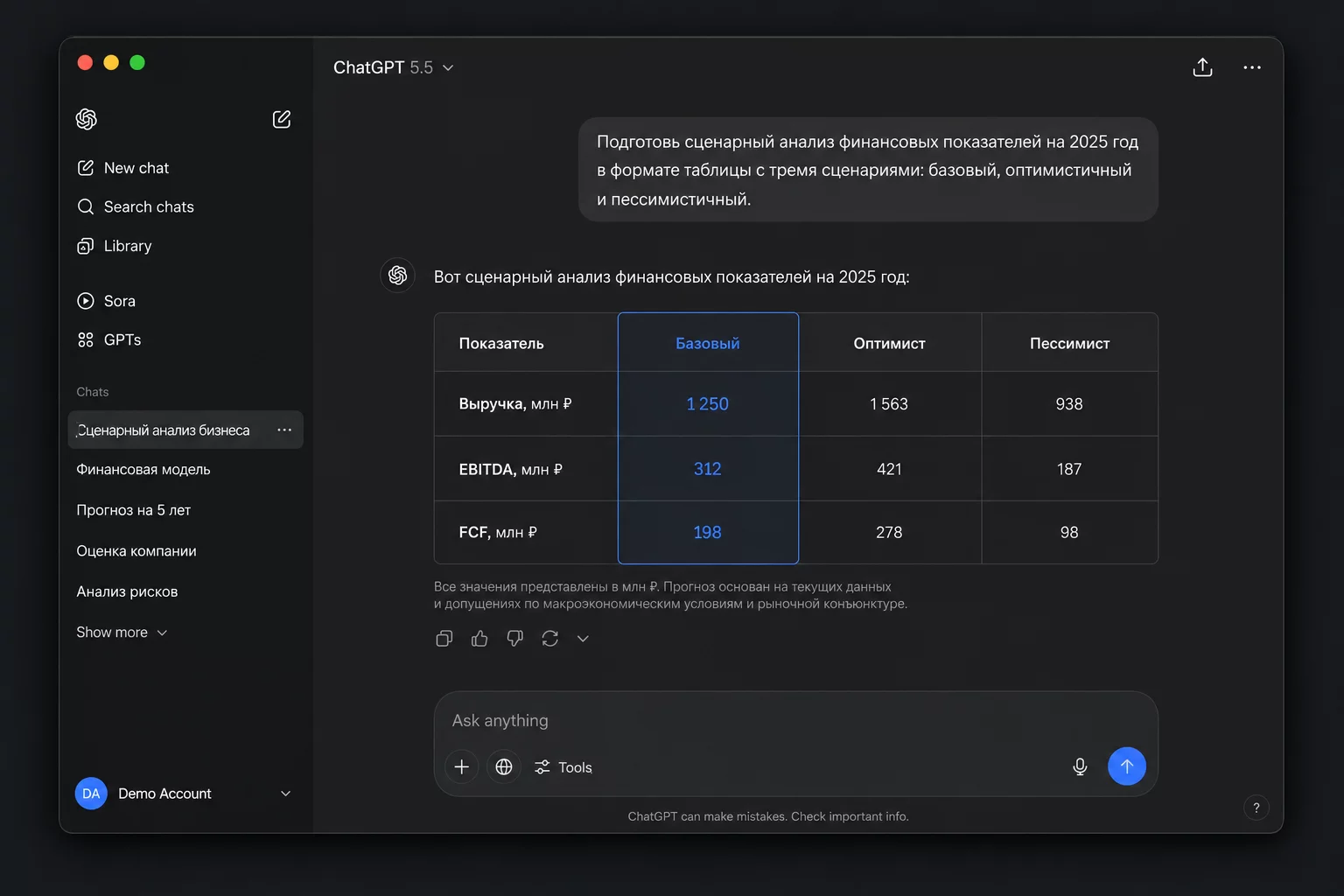Select the optimistic revenue value 1 563
Screen dimensions: 1344x896
(x=889, y=404)
